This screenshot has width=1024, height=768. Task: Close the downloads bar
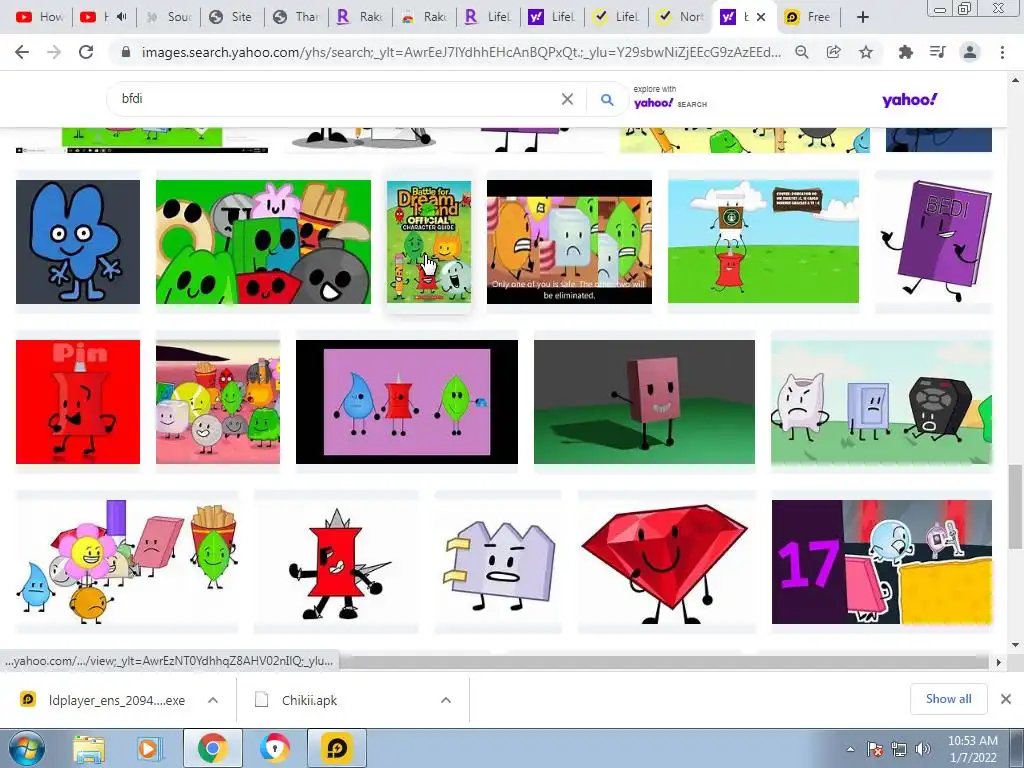pyautogui.click(x=1006, y=699)
